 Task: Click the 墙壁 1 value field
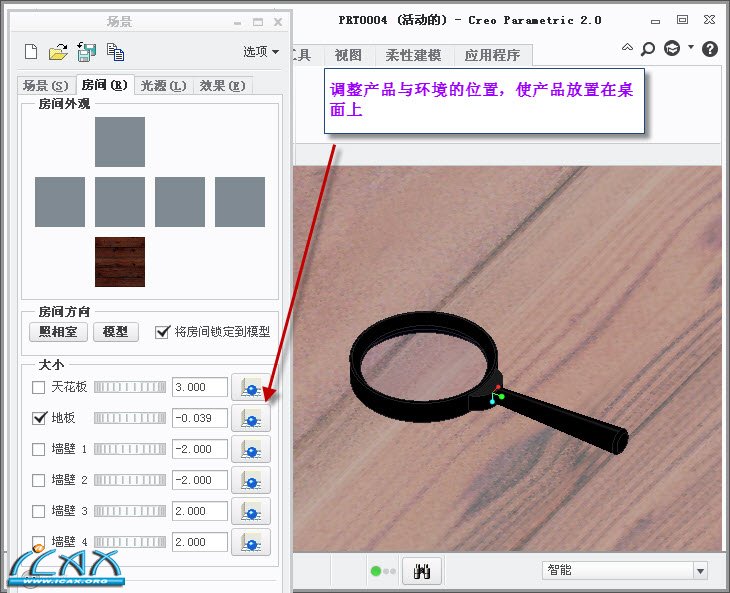pyautogui.click(x=200, y=449)
